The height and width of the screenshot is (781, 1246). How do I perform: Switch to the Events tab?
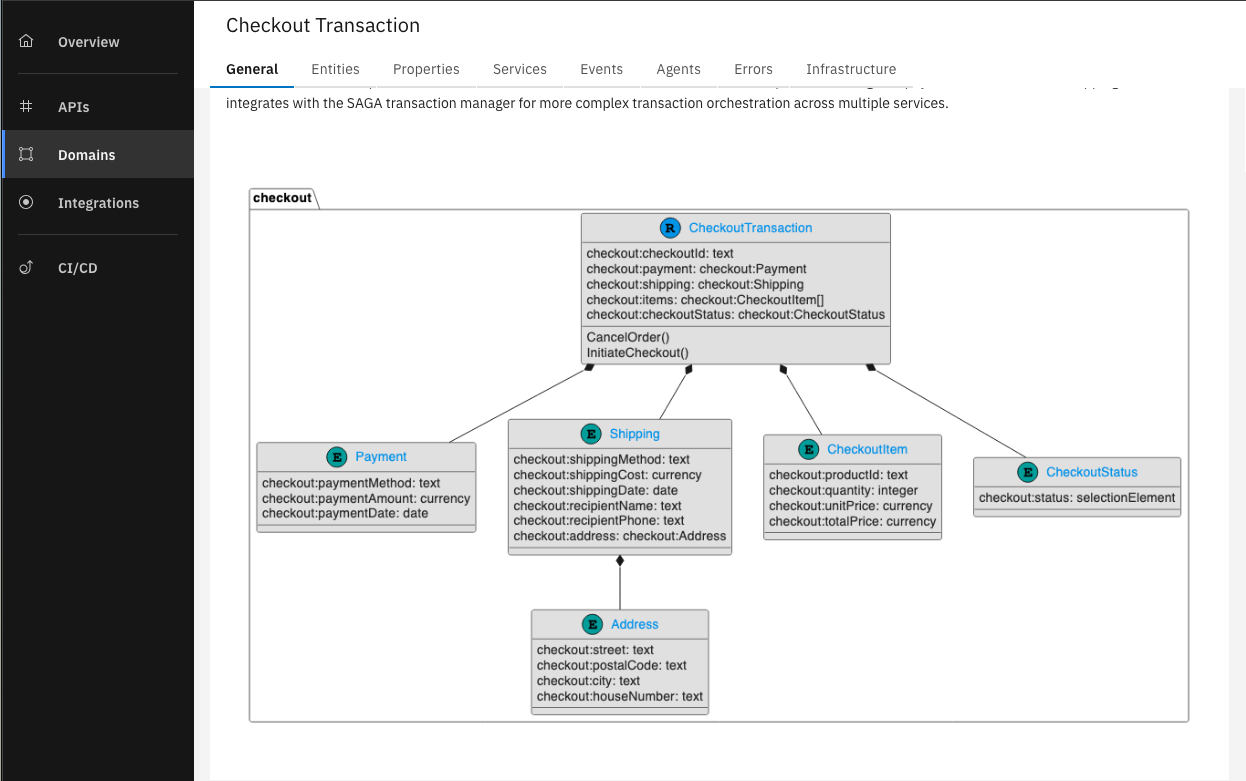coord(601,69)
